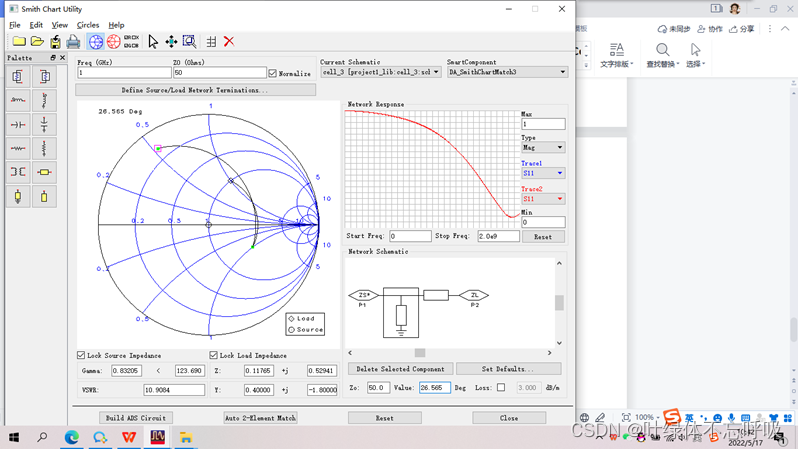The height and width of the screenshot is (449, 798).
Task: Open the Current Schematic dropdown
Action: [380, 72]
